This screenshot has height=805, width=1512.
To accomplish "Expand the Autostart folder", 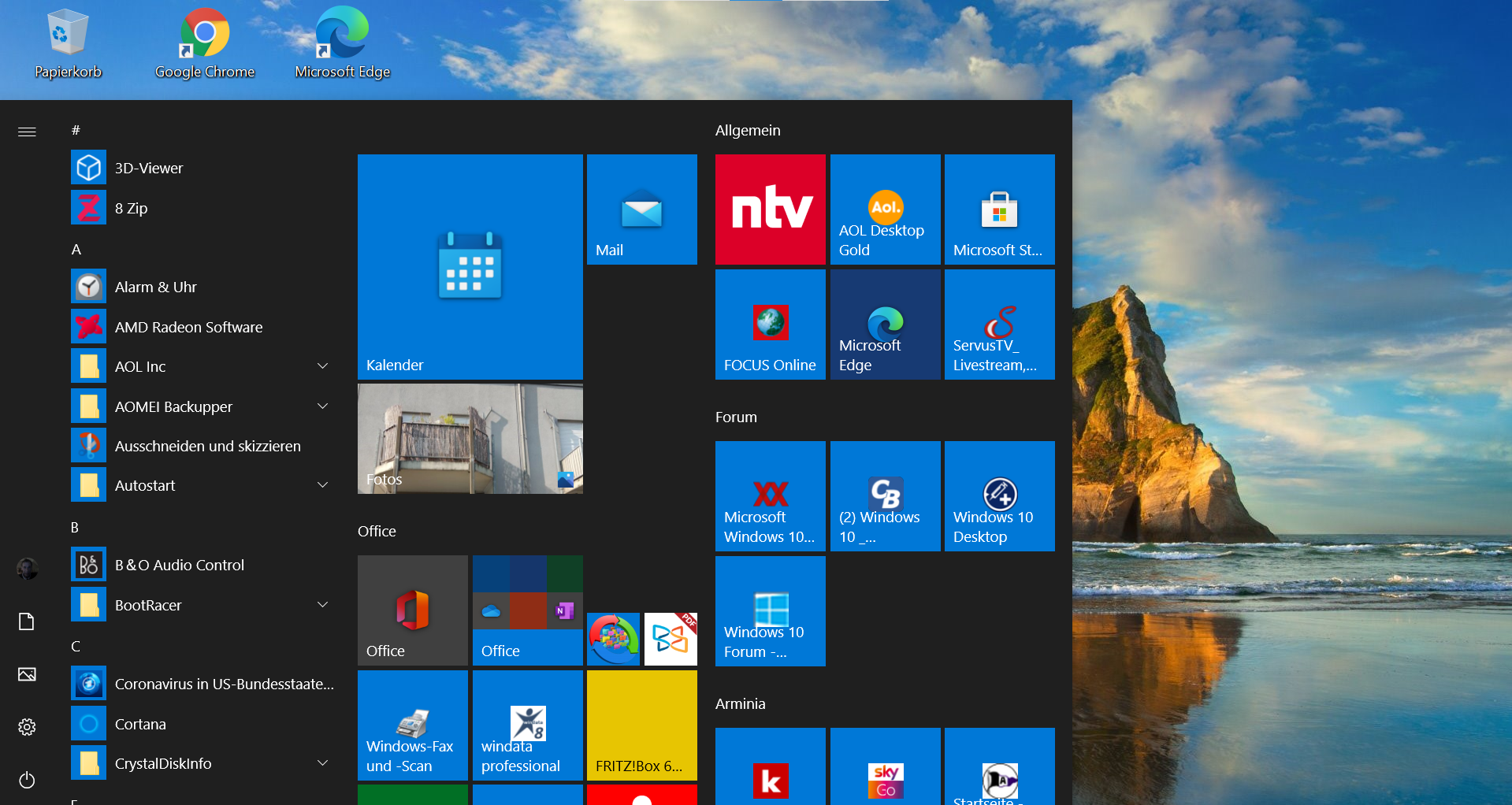I will 202,485.
